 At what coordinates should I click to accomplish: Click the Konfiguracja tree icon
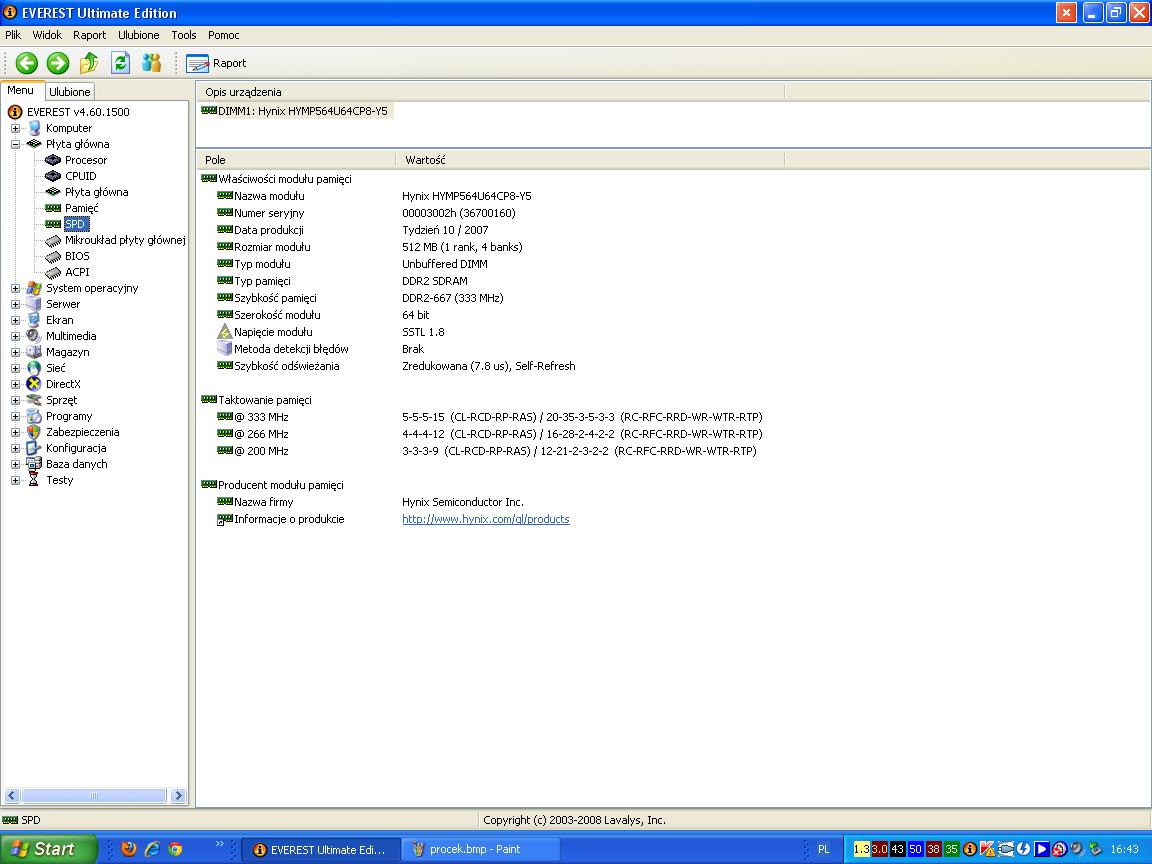(33, 448)
